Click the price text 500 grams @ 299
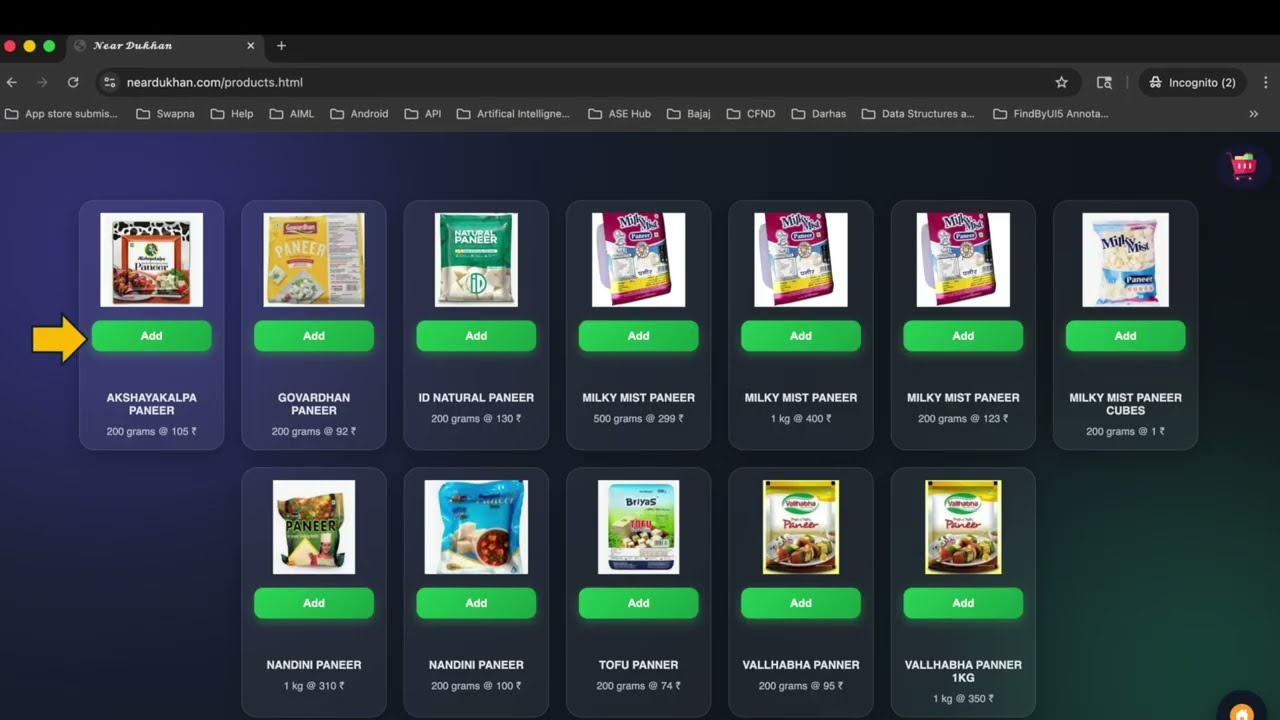 point(638,419)
